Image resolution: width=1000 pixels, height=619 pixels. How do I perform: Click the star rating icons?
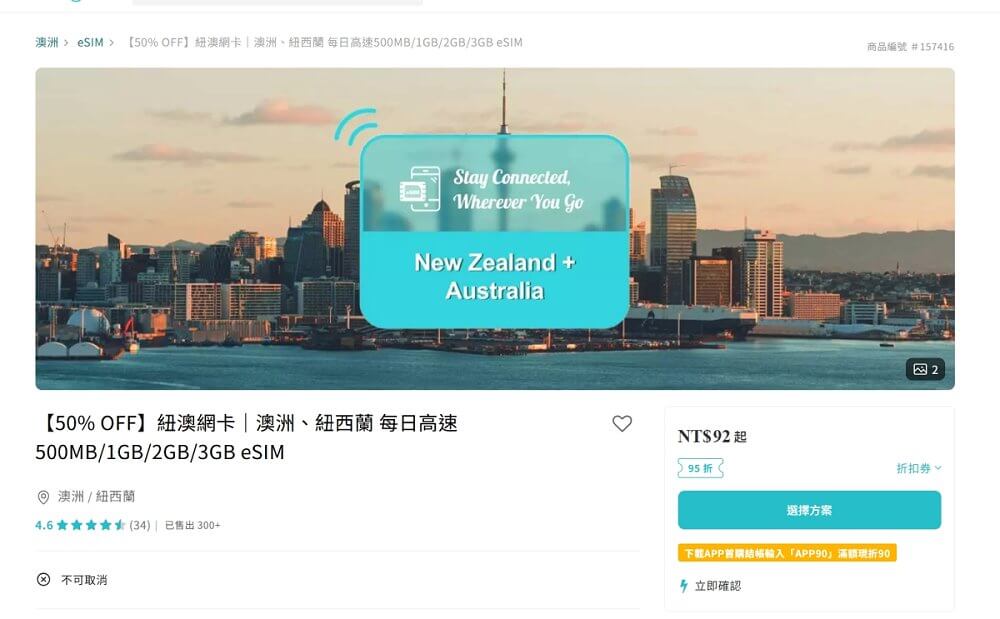[91, 525]
